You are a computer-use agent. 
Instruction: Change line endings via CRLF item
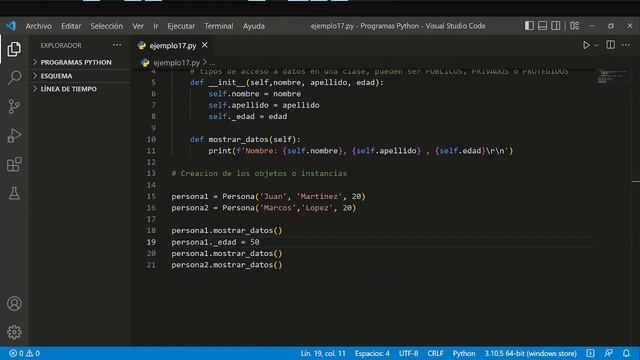click(x=435, y=353)
